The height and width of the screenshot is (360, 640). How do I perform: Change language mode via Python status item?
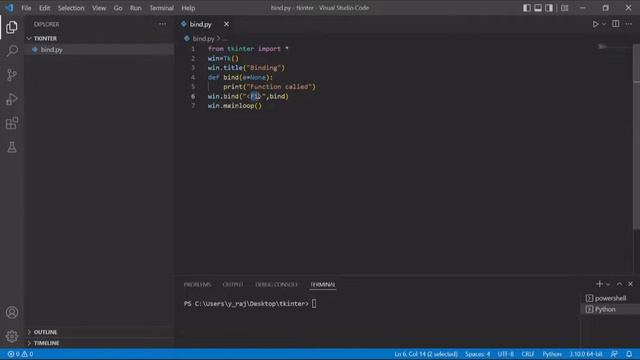pos(552,354)
